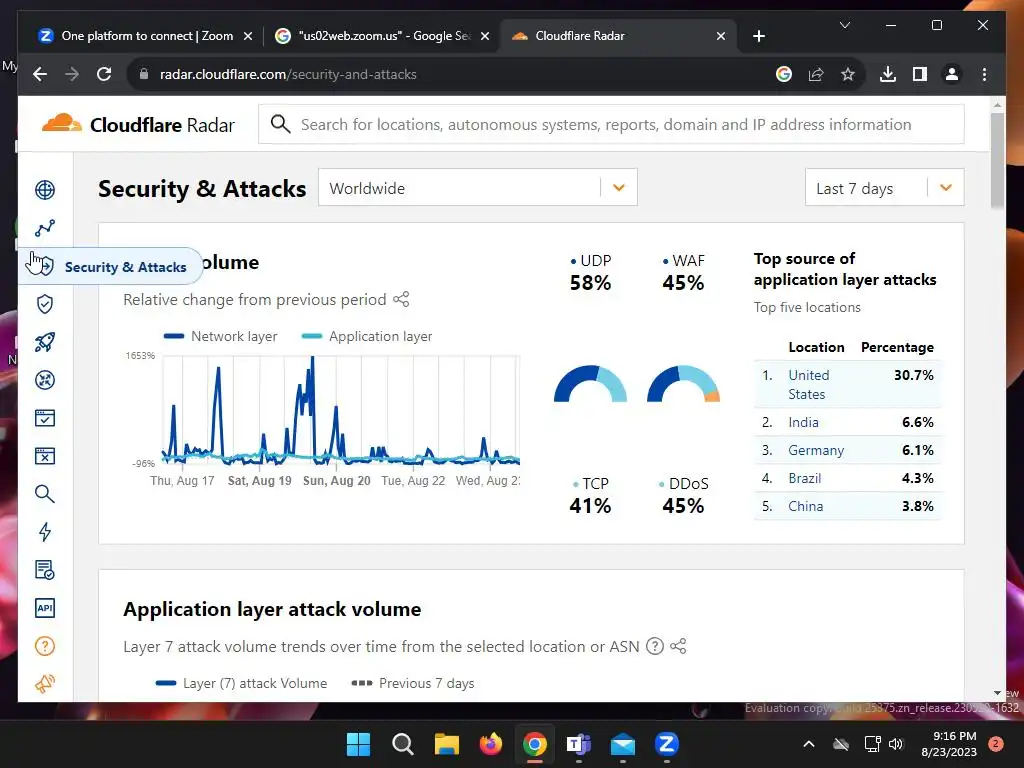Open the lightning bolt icon in sidebar
Screen dimensions: 1024x768
[44, 532]
